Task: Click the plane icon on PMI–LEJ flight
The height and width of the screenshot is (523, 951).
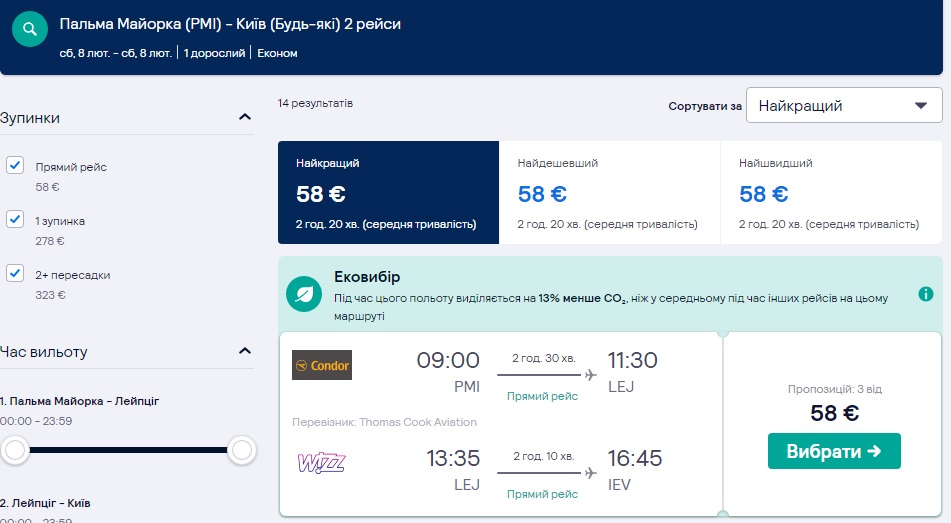Action: pyautogui.click(x=589, y=375)
